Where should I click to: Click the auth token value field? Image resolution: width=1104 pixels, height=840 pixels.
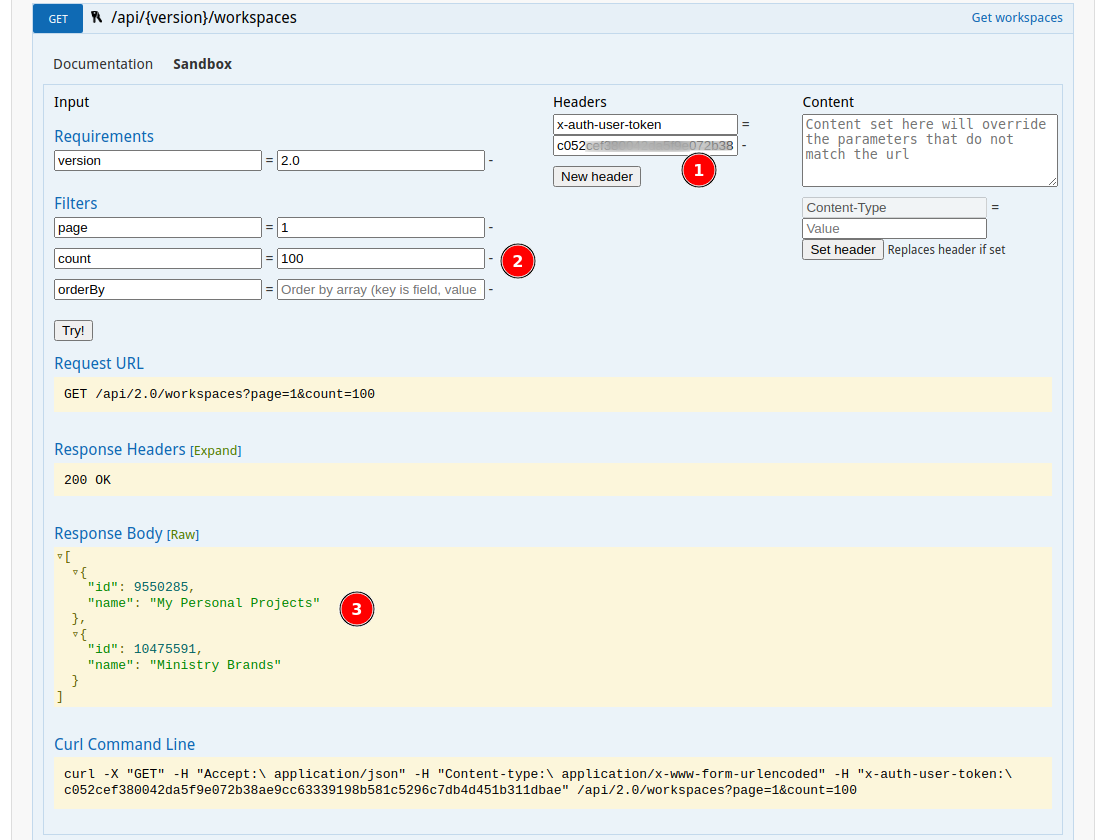click(x=645, y=146)
